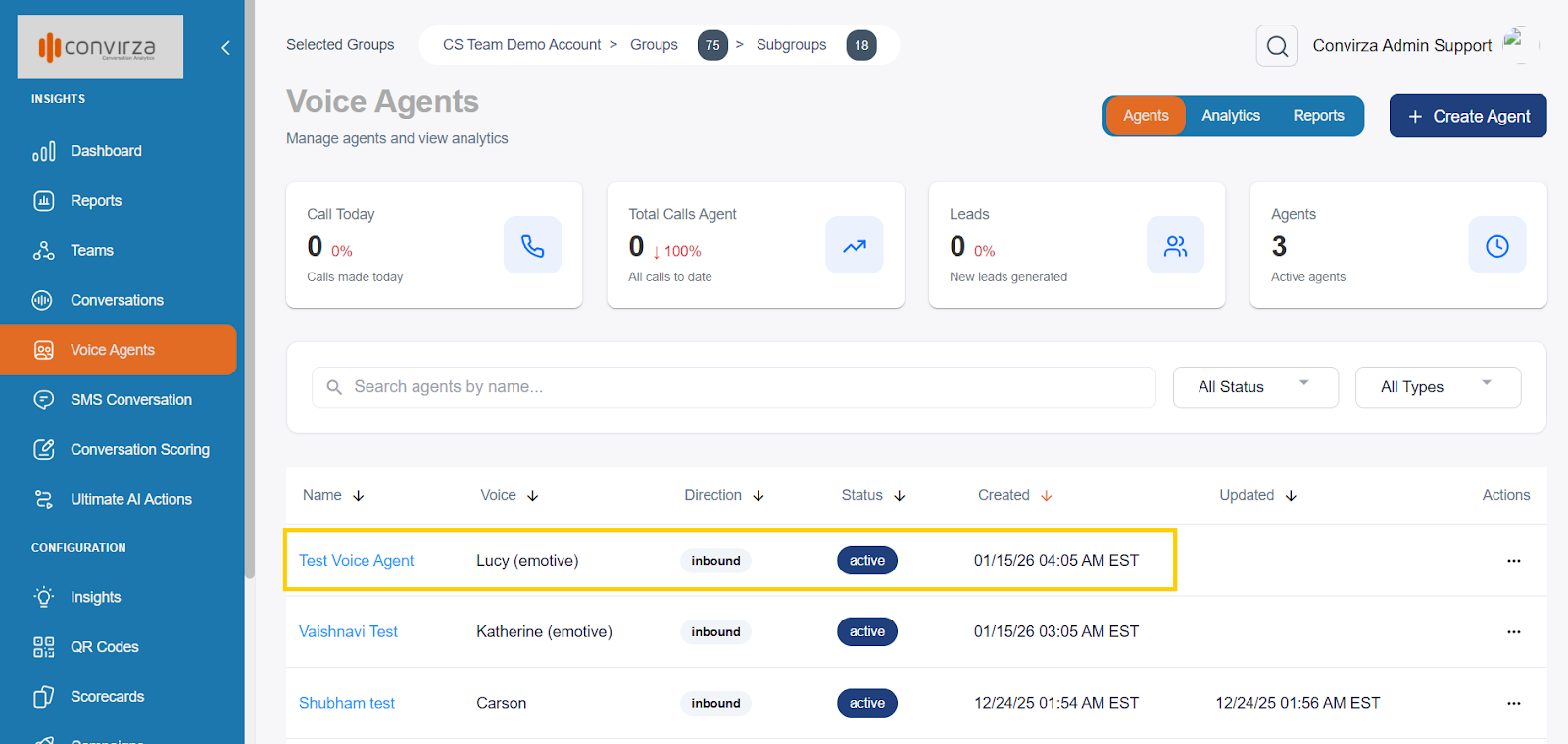
Task: Click the search magnifier icon in header
Action: (x=1276, y=46)
